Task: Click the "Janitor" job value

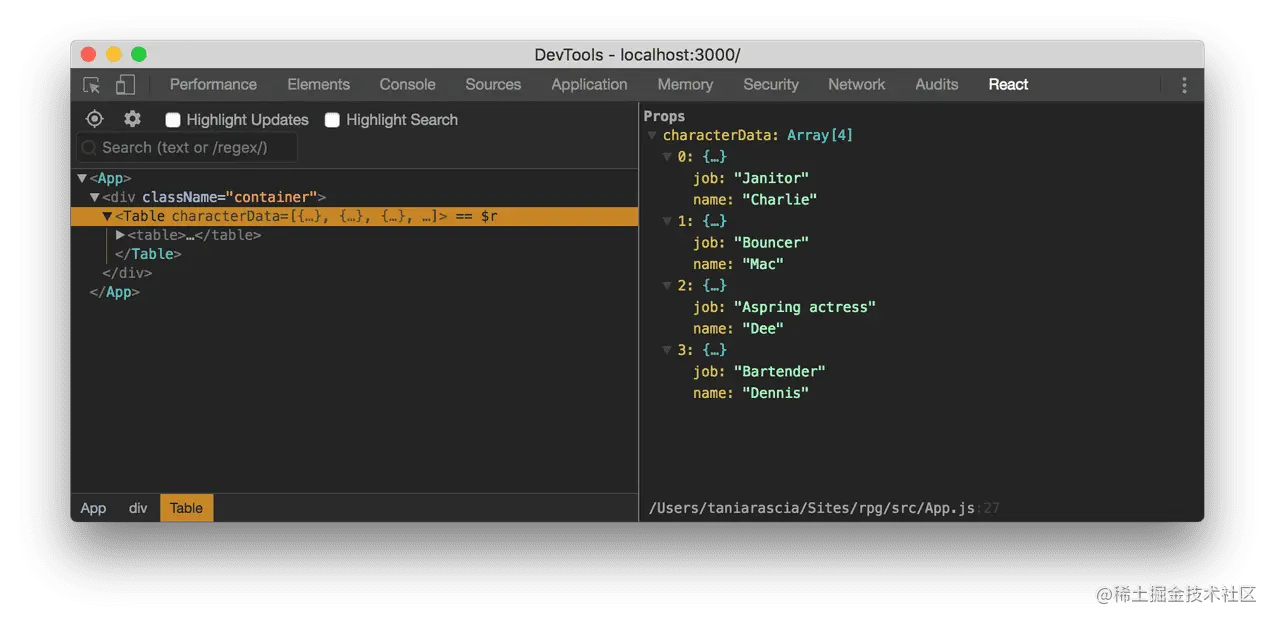Action: [x=771, y=178]
